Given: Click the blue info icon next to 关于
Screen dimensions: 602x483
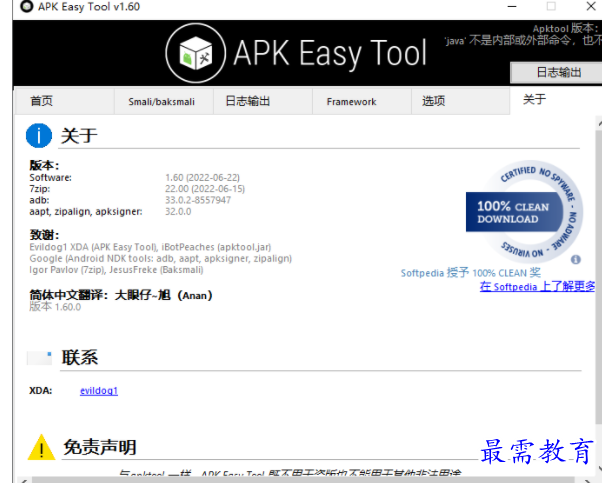Looking at the screenshot, I should tap(39, 136).
